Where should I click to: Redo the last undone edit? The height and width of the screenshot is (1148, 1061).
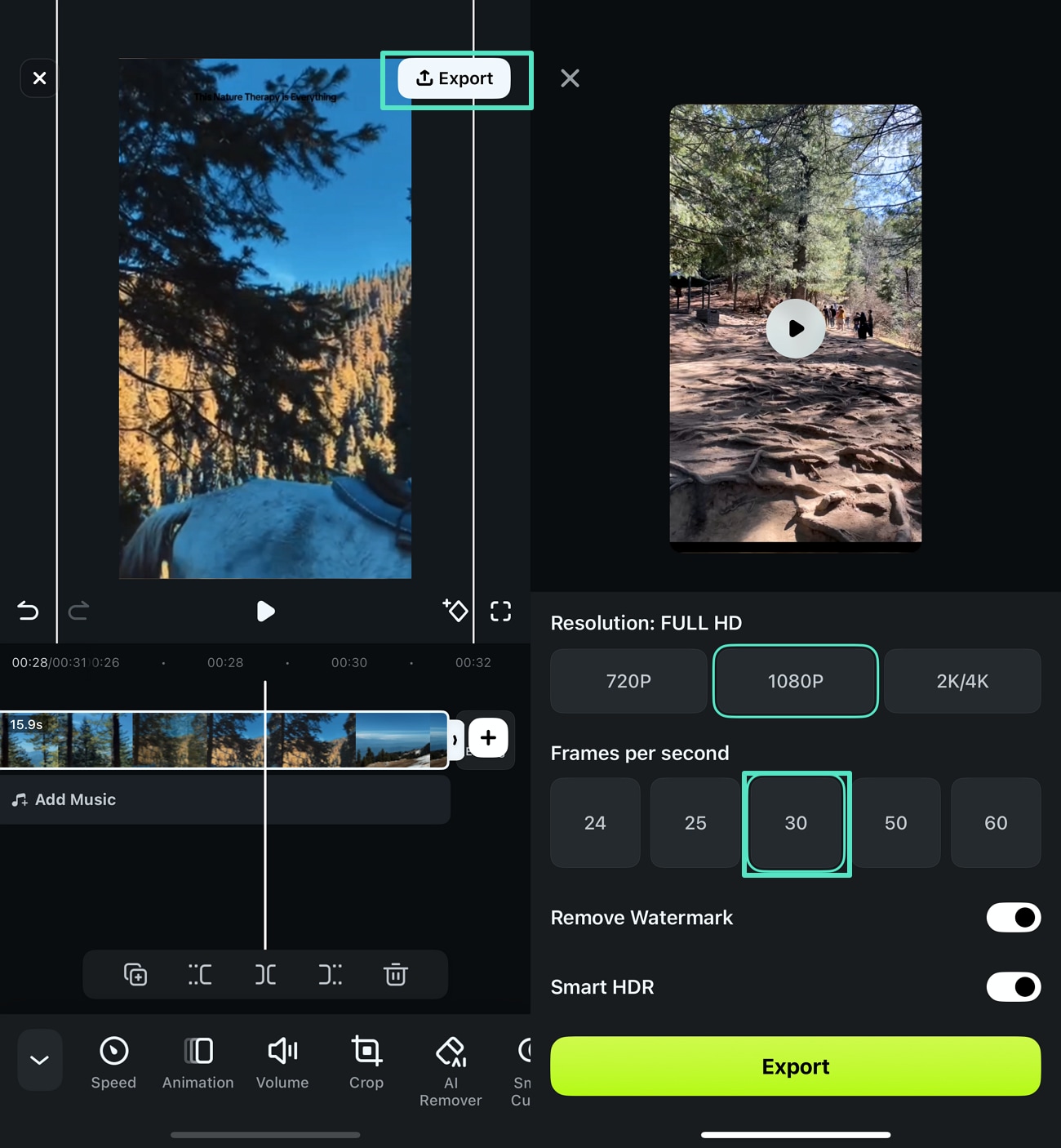pyautogui.click(x=78, y=611)
